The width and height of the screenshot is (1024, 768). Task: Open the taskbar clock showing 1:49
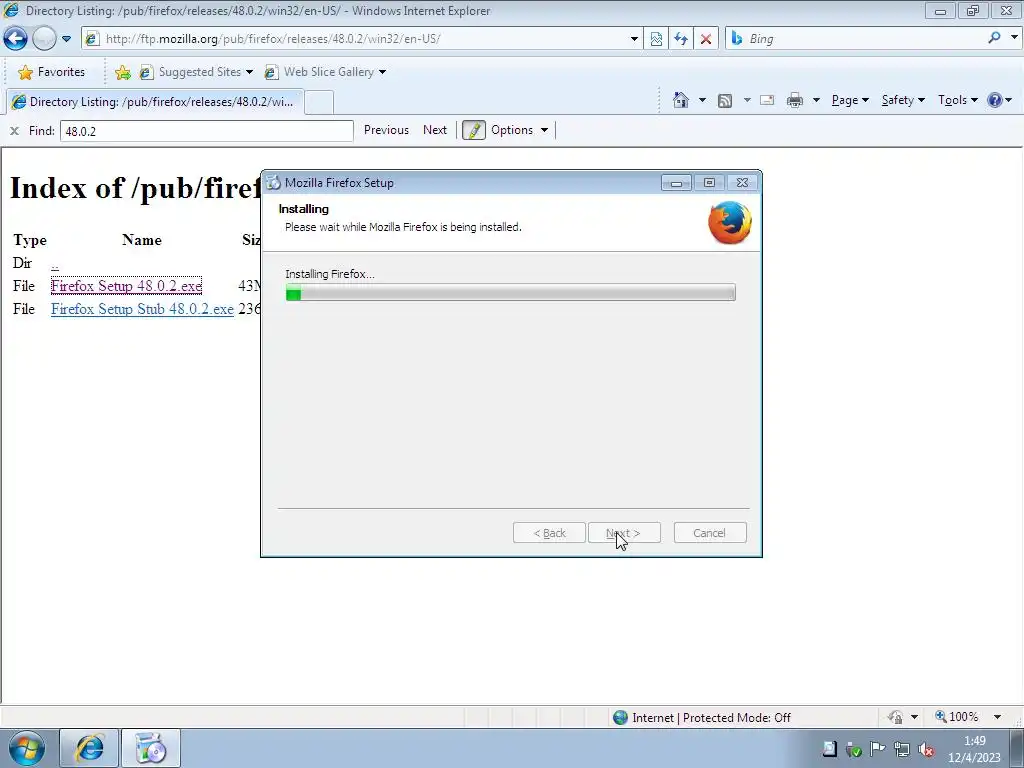point(974,749)
